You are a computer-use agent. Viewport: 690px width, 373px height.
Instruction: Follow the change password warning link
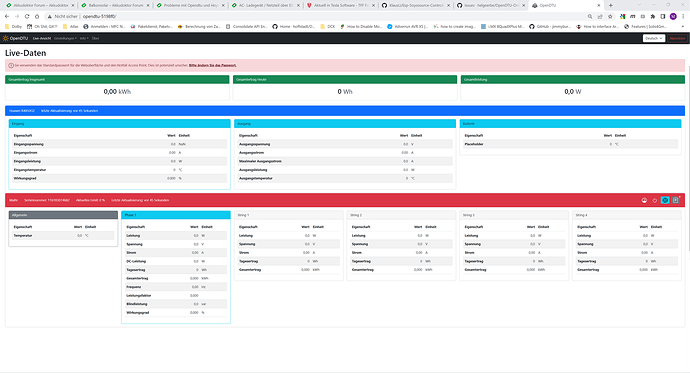213,65
